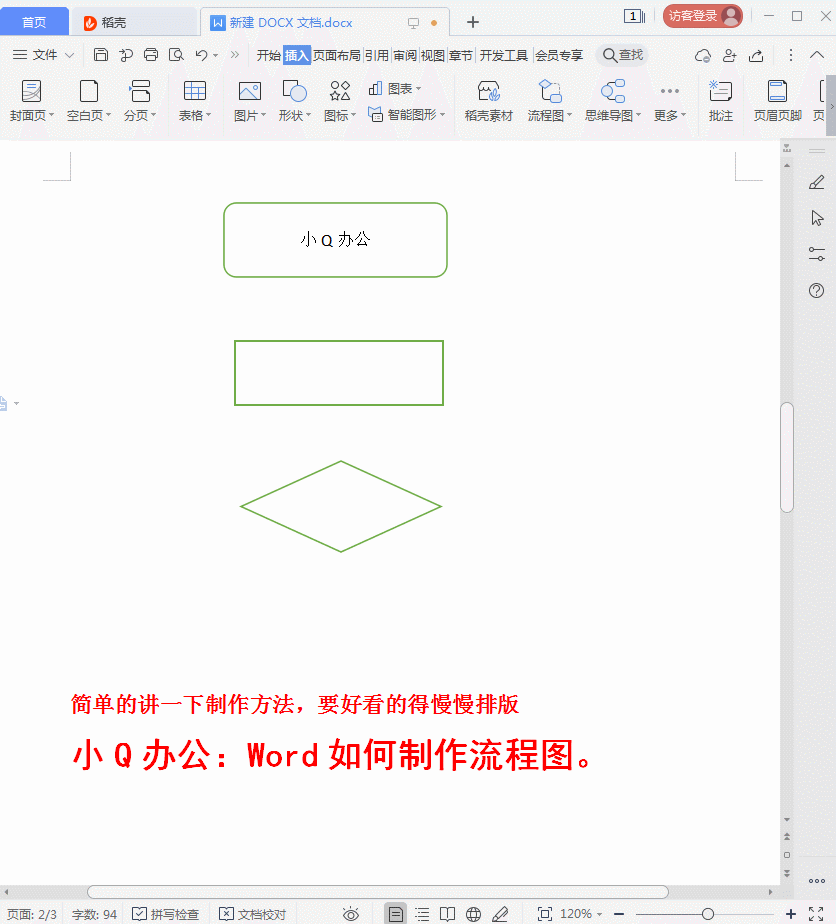This screenshot has width=836, height=924.
Task: Click page count 2/3 in status bar
Action: [x=32, y=914]
